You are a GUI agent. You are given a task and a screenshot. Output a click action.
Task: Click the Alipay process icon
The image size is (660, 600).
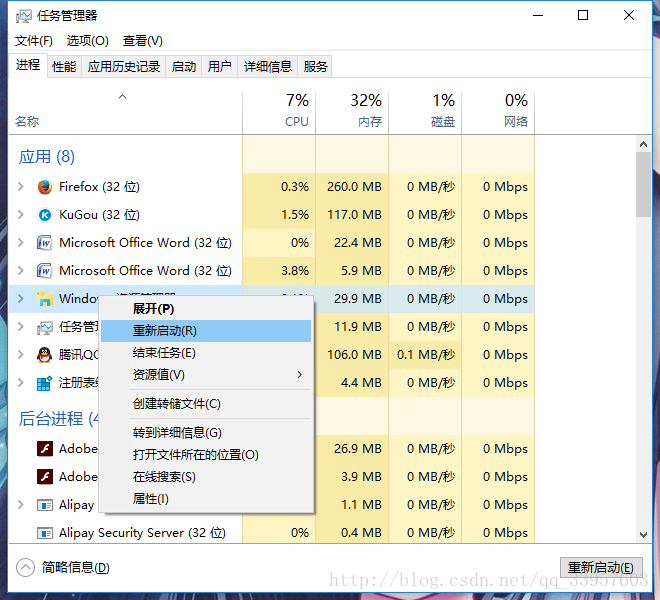(x=45, y=504)
